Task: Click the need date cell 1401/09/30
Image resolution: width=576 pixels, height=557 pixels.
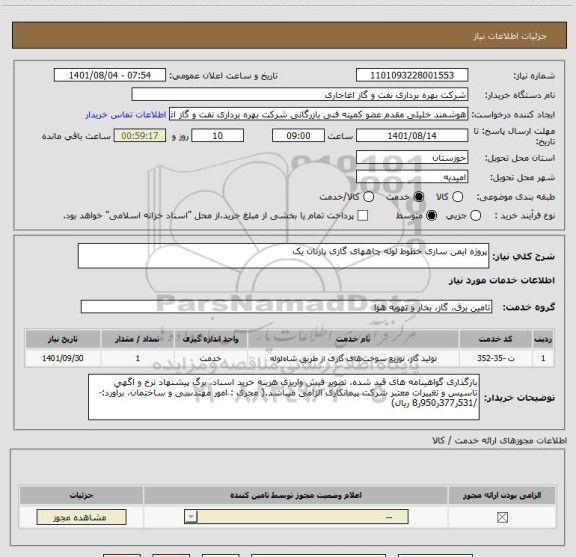Action: (63, 358)
